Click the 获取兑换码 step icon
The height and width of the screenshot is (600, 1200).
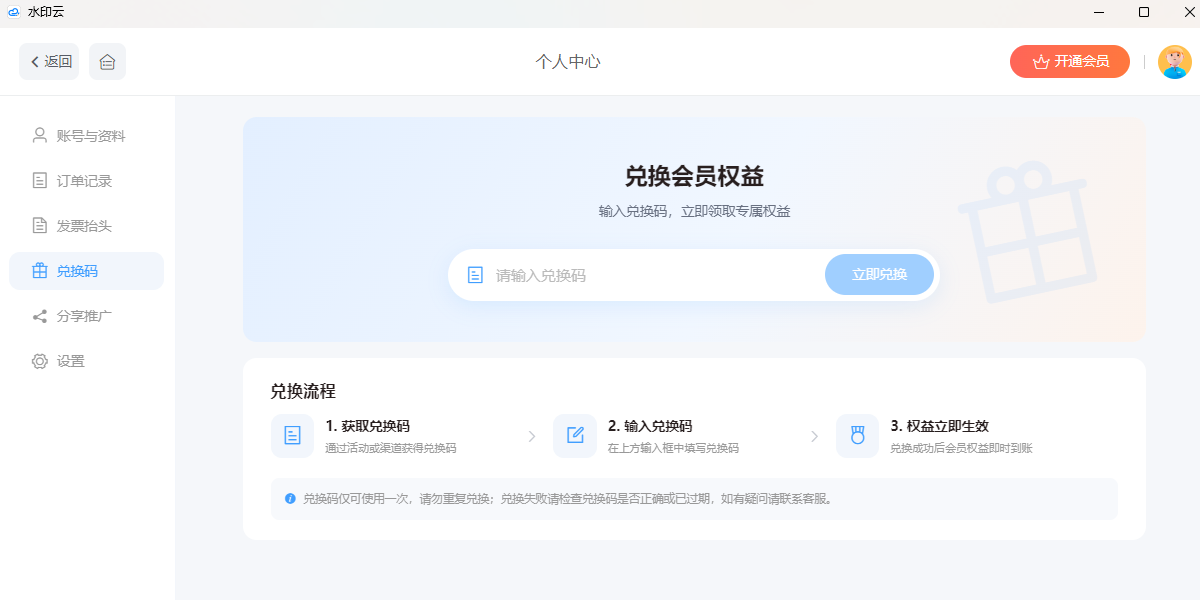click(x=292, y=436)
